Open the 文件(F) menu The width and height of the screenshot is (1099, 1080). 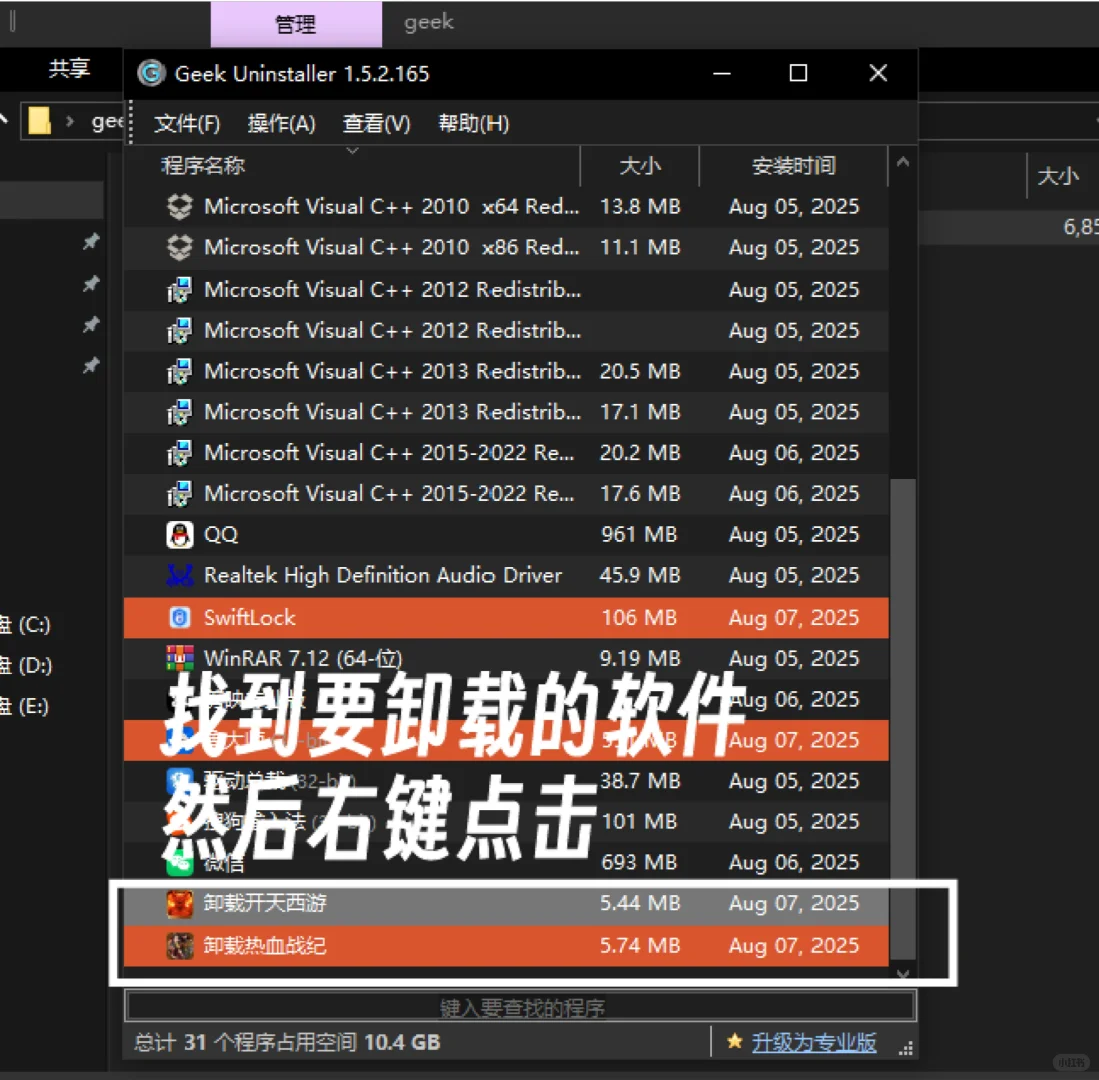tap(187, 124)
